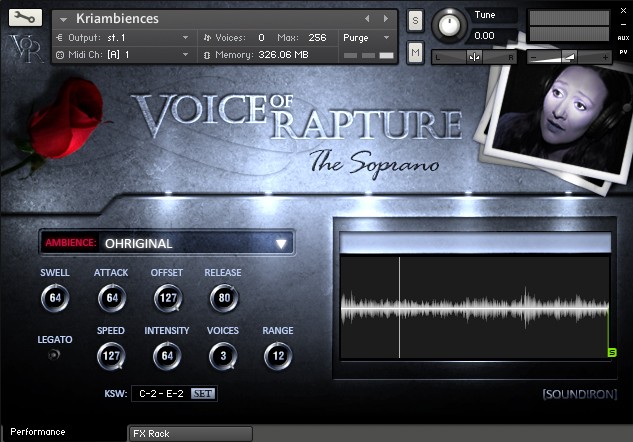Click the pan center marker icon
633x442 pixels.
tap(474, 57)
